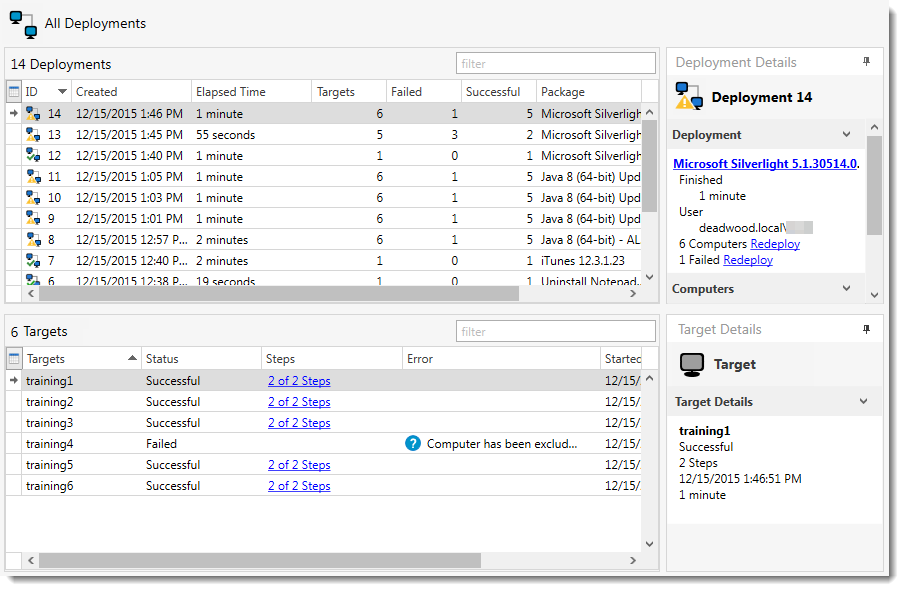Click the All Deployments header icon
Screen dimensions: 904x591
coord(23,24)
